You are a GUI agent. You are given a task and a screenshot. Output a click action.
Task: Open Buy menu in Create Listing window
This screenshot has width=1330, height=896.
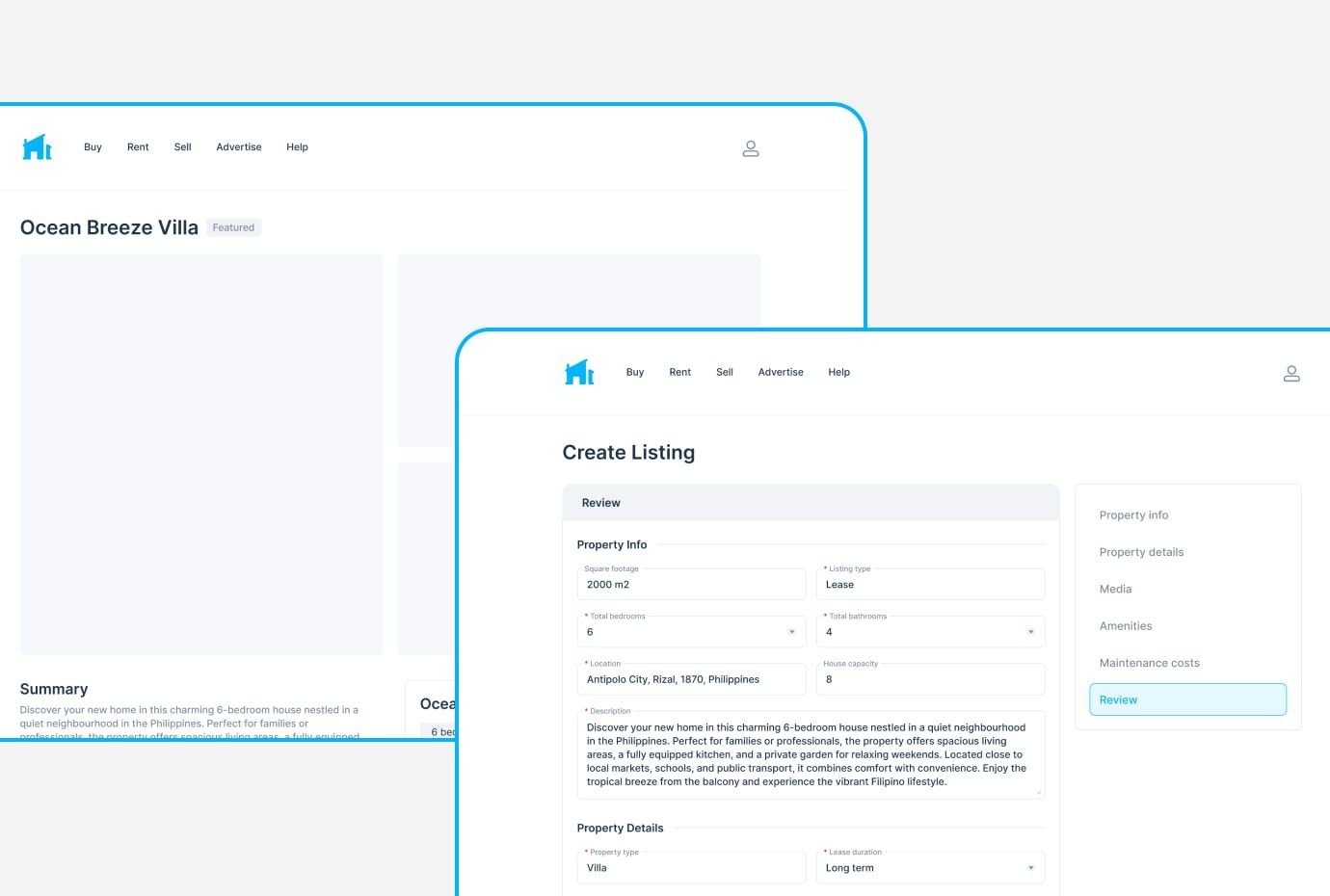click(x=635, y=372)
